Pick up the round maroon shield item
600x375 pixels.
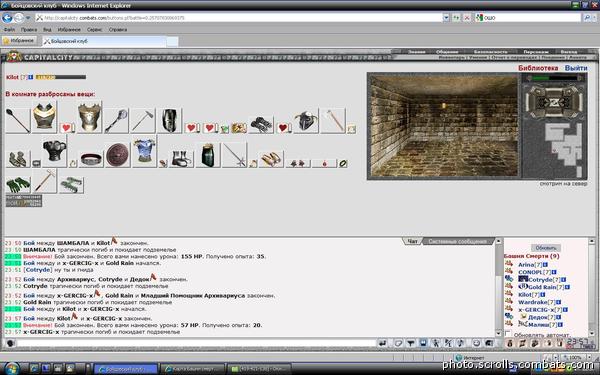click(x=117, y=155)
